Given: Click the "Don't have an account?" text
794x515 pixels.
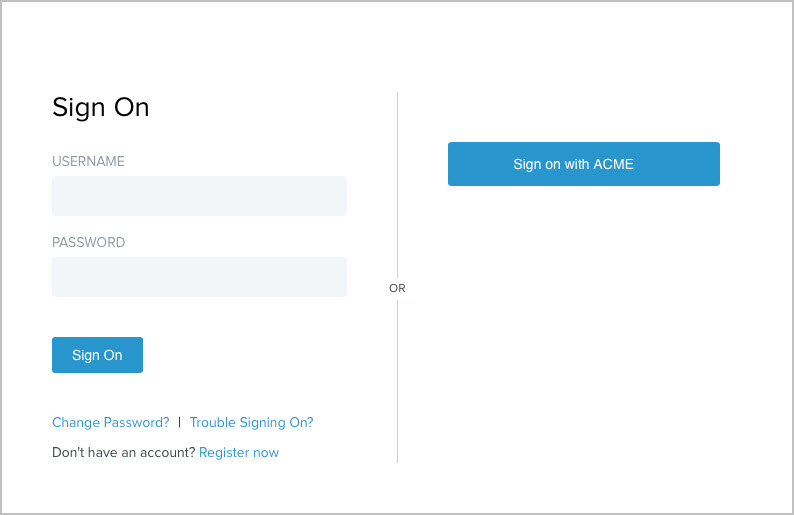Looking at the screenshot, I should 123,452.
